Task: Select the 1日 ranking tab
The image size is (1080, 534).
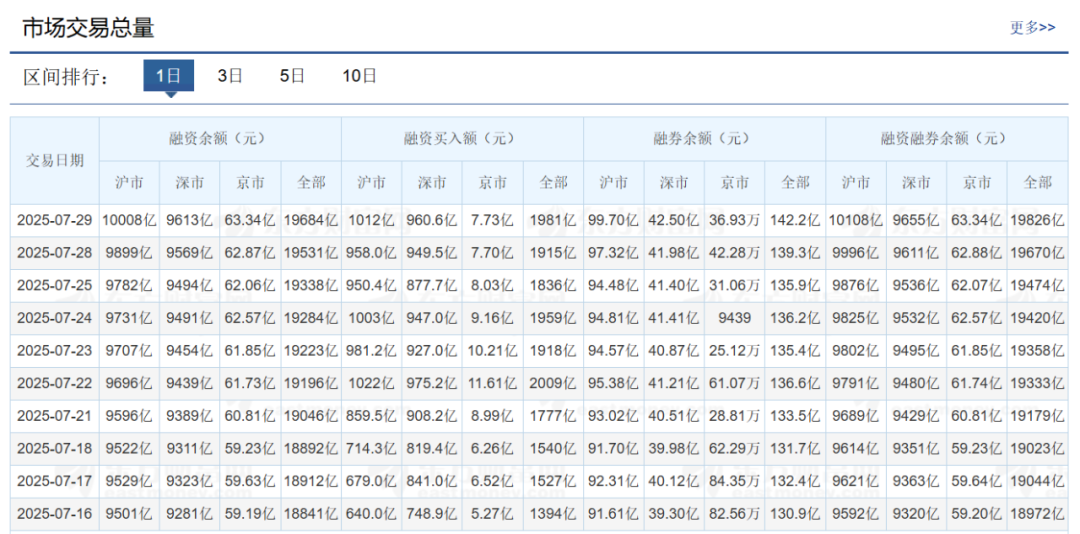Action: pyautogui.click(x=168, y=75)
